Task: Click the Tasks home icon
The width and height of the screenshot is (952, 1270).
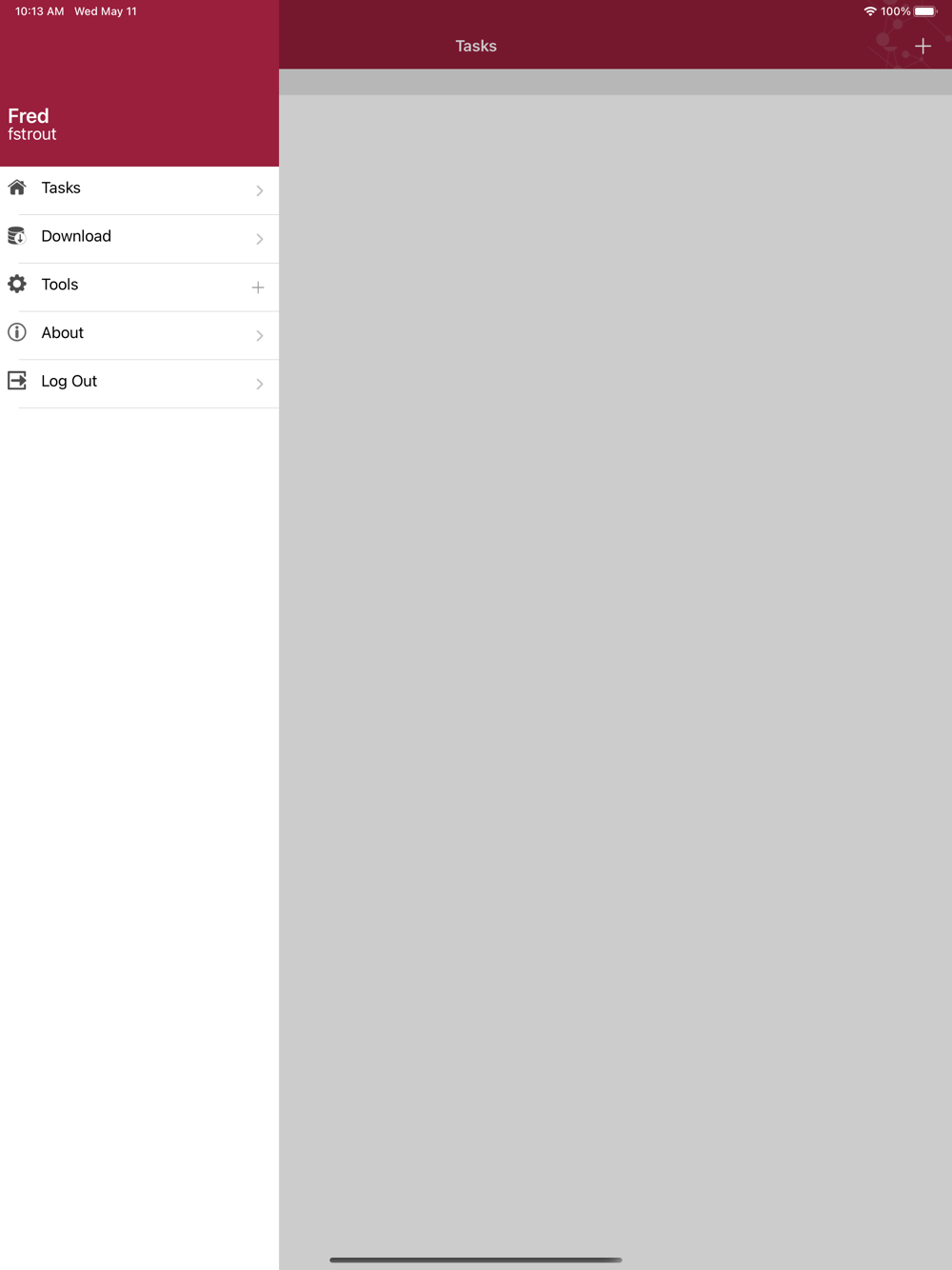Action: tap(17, 188)
